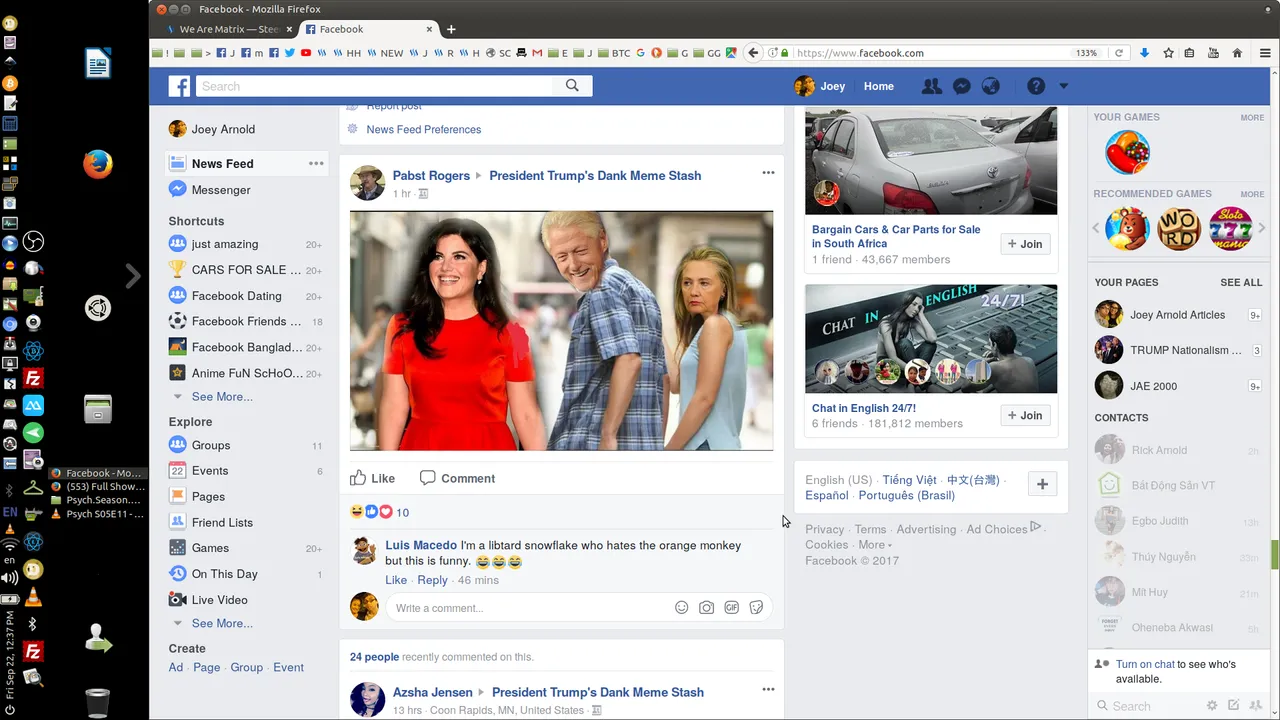
Task: Click Like on Pabst Rogers post
Action: pos(372,478)
